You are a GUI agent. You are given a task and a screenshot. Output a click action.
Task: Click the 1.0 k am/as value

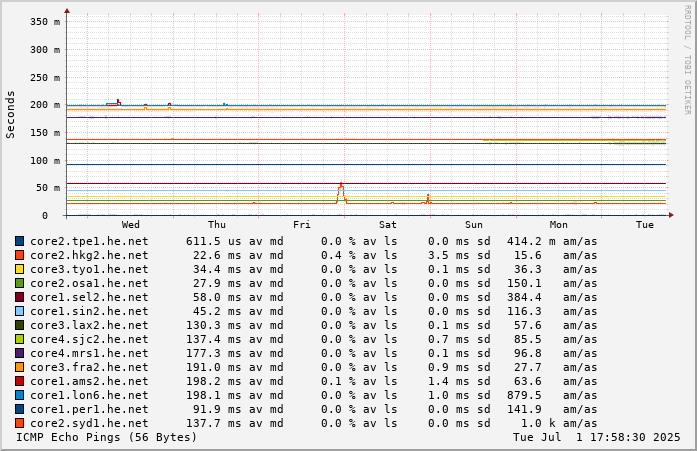538,423
